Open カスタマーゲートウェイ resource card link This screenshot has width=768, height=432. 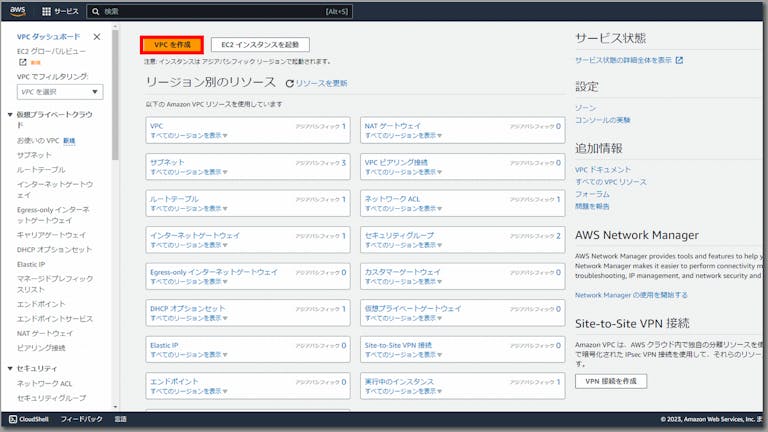tap(402, 272)
